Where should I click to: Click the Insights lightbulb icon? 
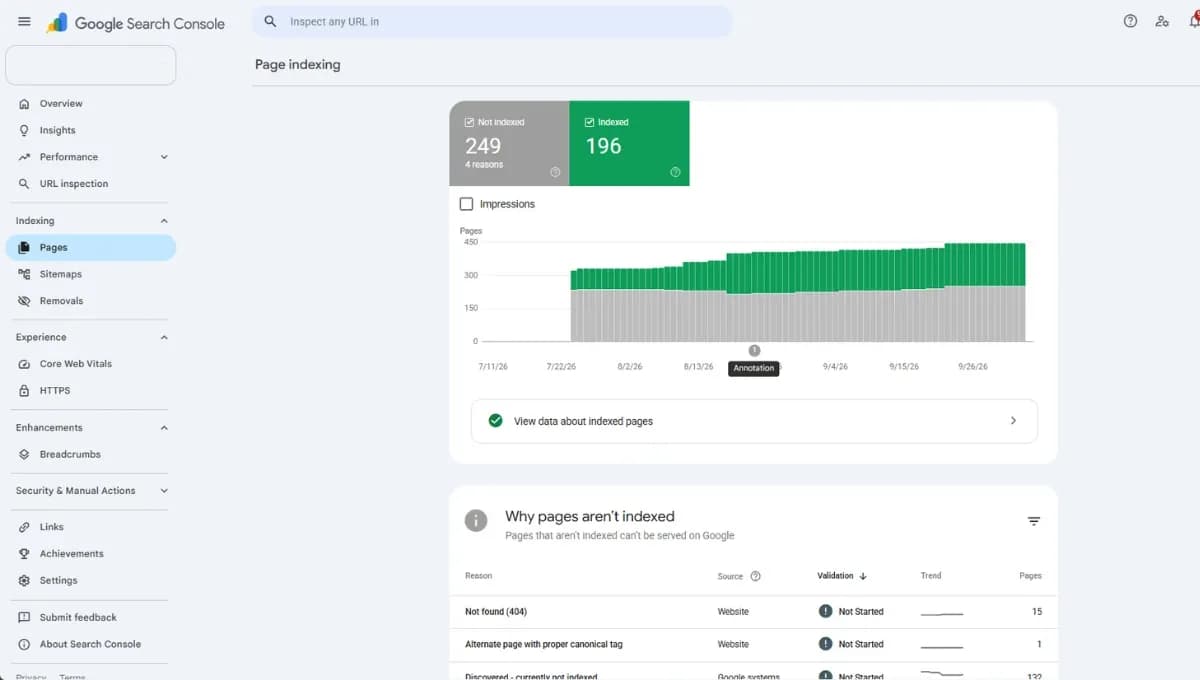[x=24, y=130]
